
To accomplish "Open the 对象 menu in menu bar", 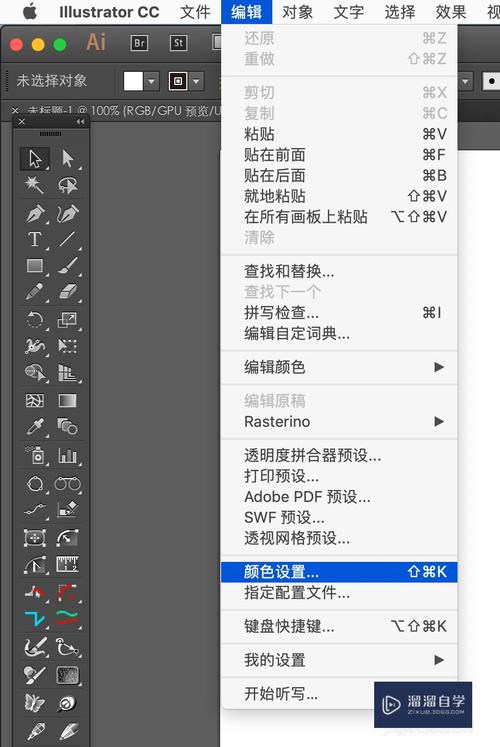I will [298, 11].
